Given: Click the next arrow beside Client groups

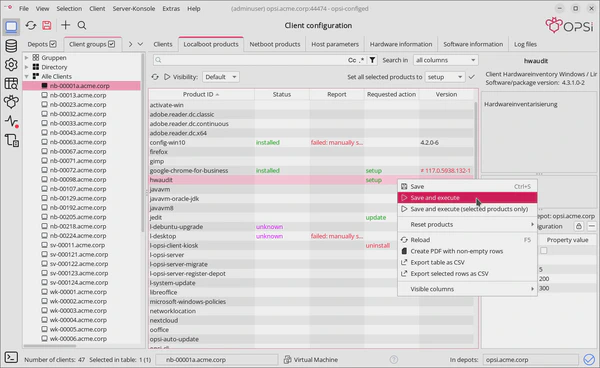Looking at the screenshot, I should click(x=130, y=44).
